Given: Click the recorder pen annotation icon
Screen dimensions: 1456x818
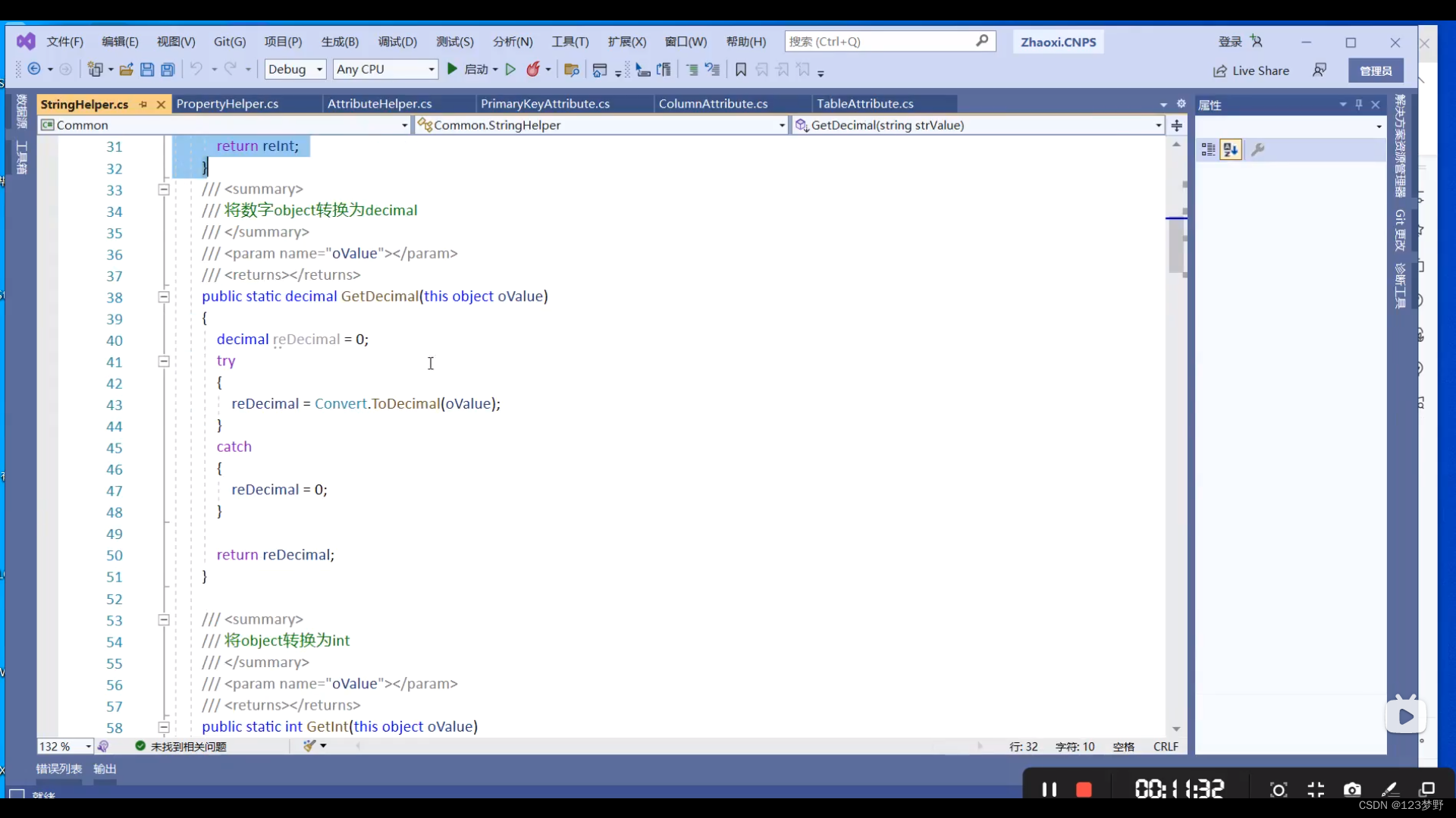Looking at the screenshot, I should click(1389, 790).
